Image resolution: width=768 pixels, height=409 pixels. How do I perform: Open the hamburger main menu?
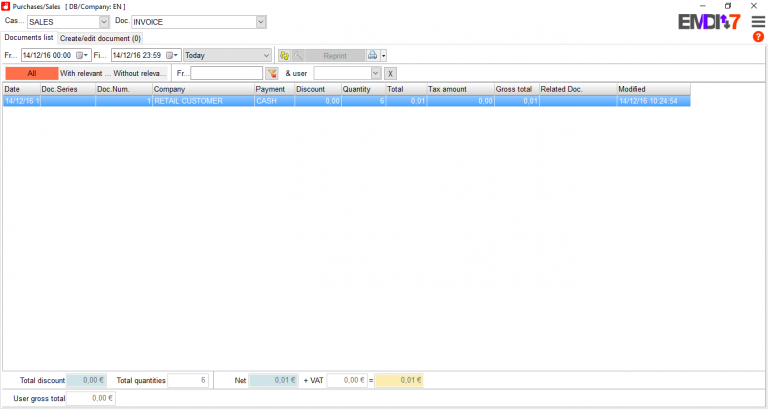[758, 22]
